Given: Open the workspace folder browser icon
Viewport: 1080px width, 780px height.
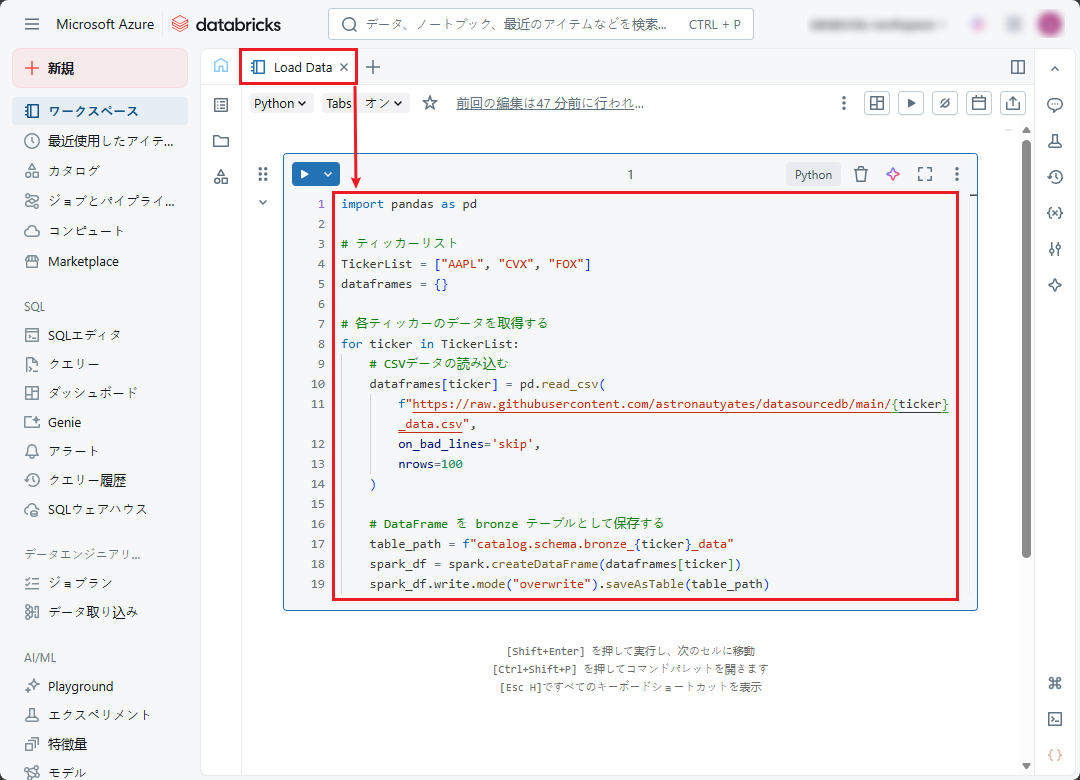Looking at the screenshot, I should (221, 141).
